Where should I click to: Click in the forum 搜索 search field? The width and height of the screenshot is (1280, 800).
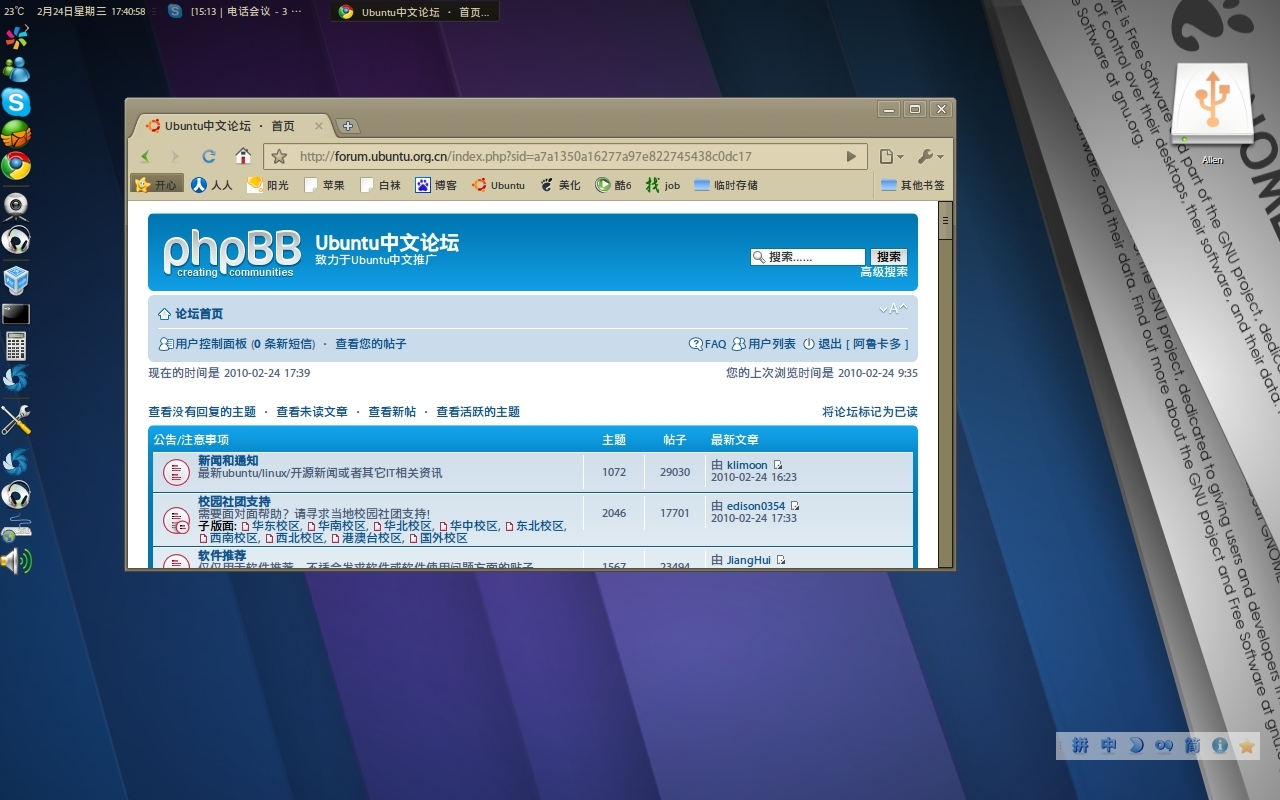coord(808,257)
